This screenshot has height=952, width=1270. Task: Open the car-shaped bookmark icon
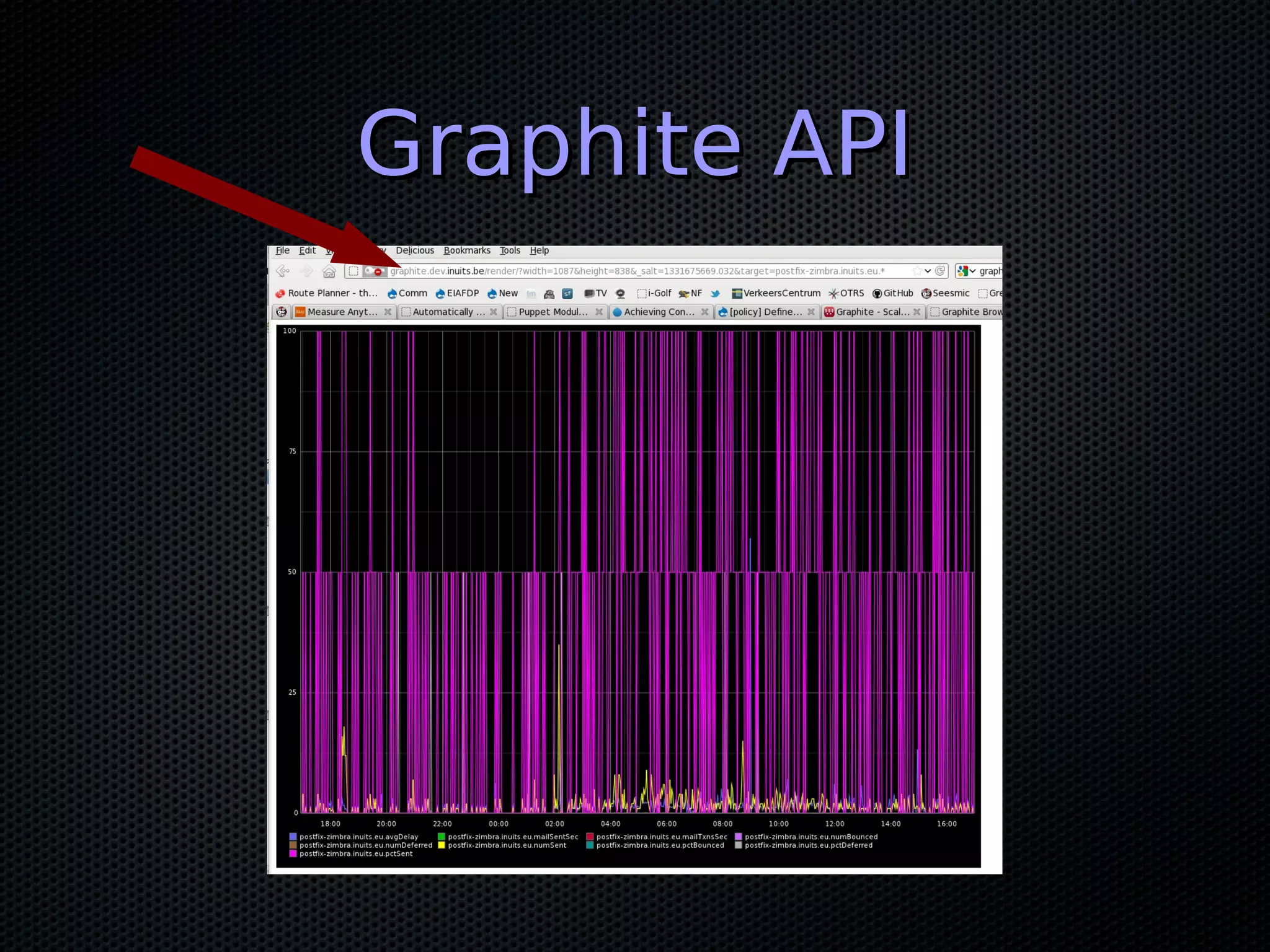[549, 294]
